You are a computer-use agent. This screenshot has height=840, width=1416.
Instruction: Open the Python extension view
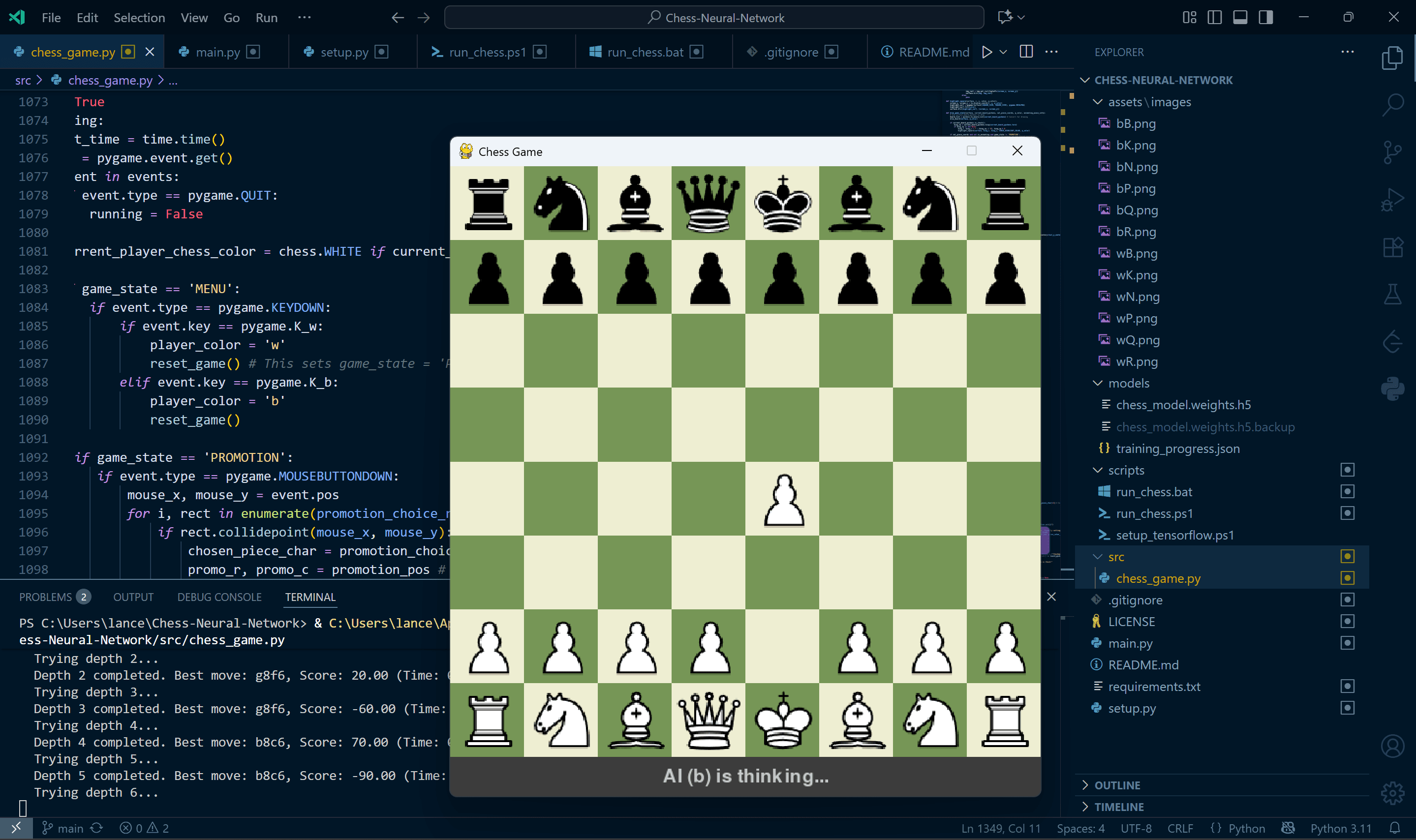click(1393, 389)
